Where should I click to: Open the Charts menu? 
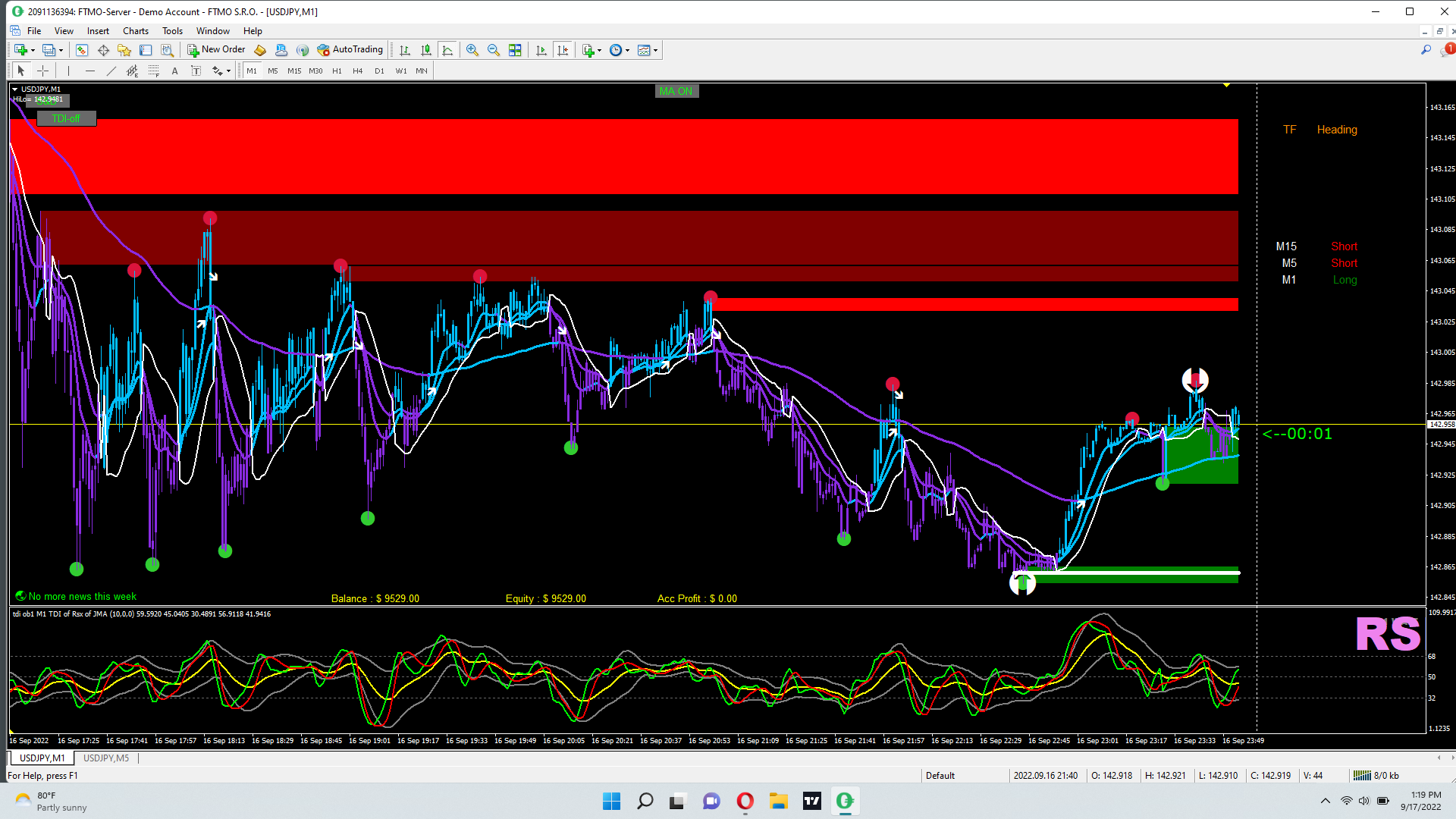135,31
